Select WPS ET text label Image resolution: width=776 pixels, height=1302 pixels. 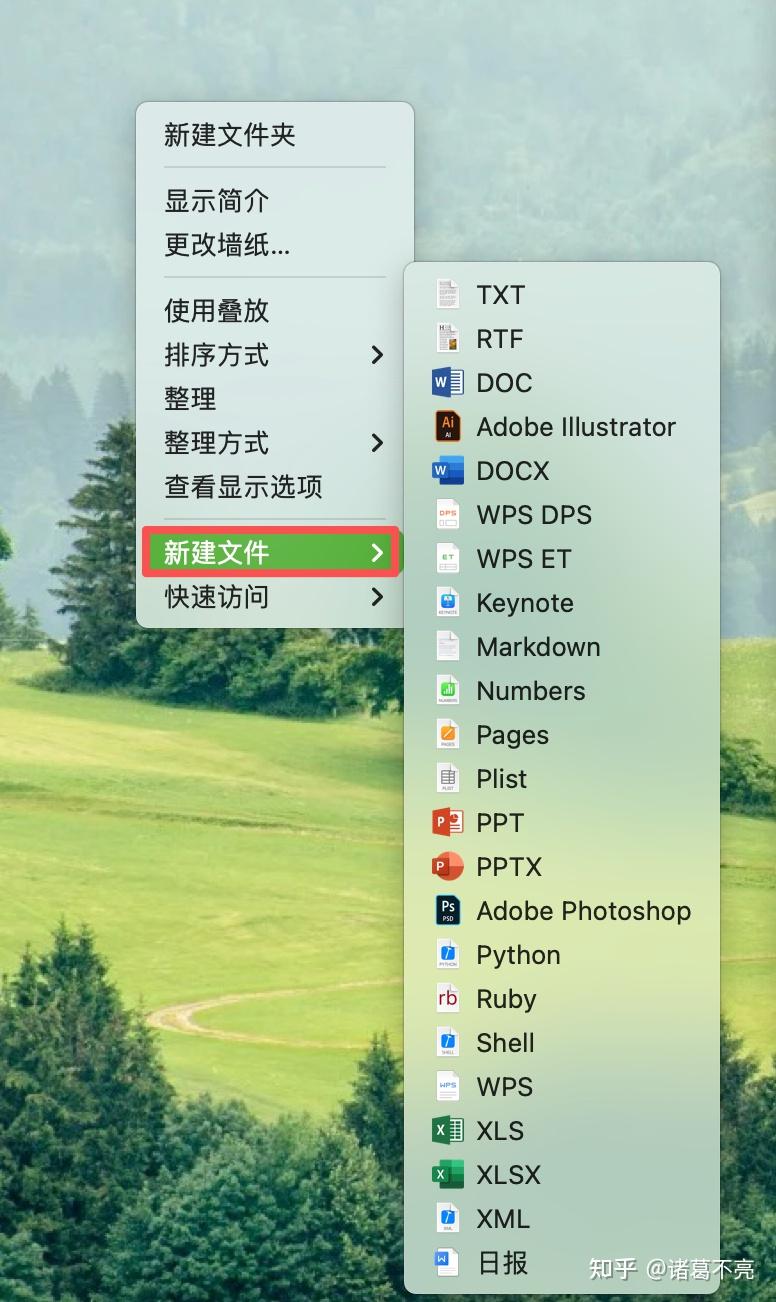(x=524, y=559)
